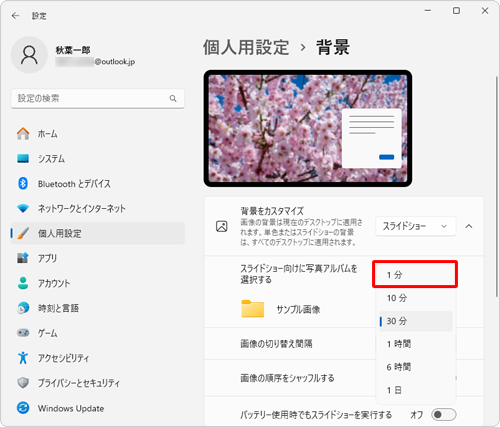Select 1 日 interval option

pos(415,390)
